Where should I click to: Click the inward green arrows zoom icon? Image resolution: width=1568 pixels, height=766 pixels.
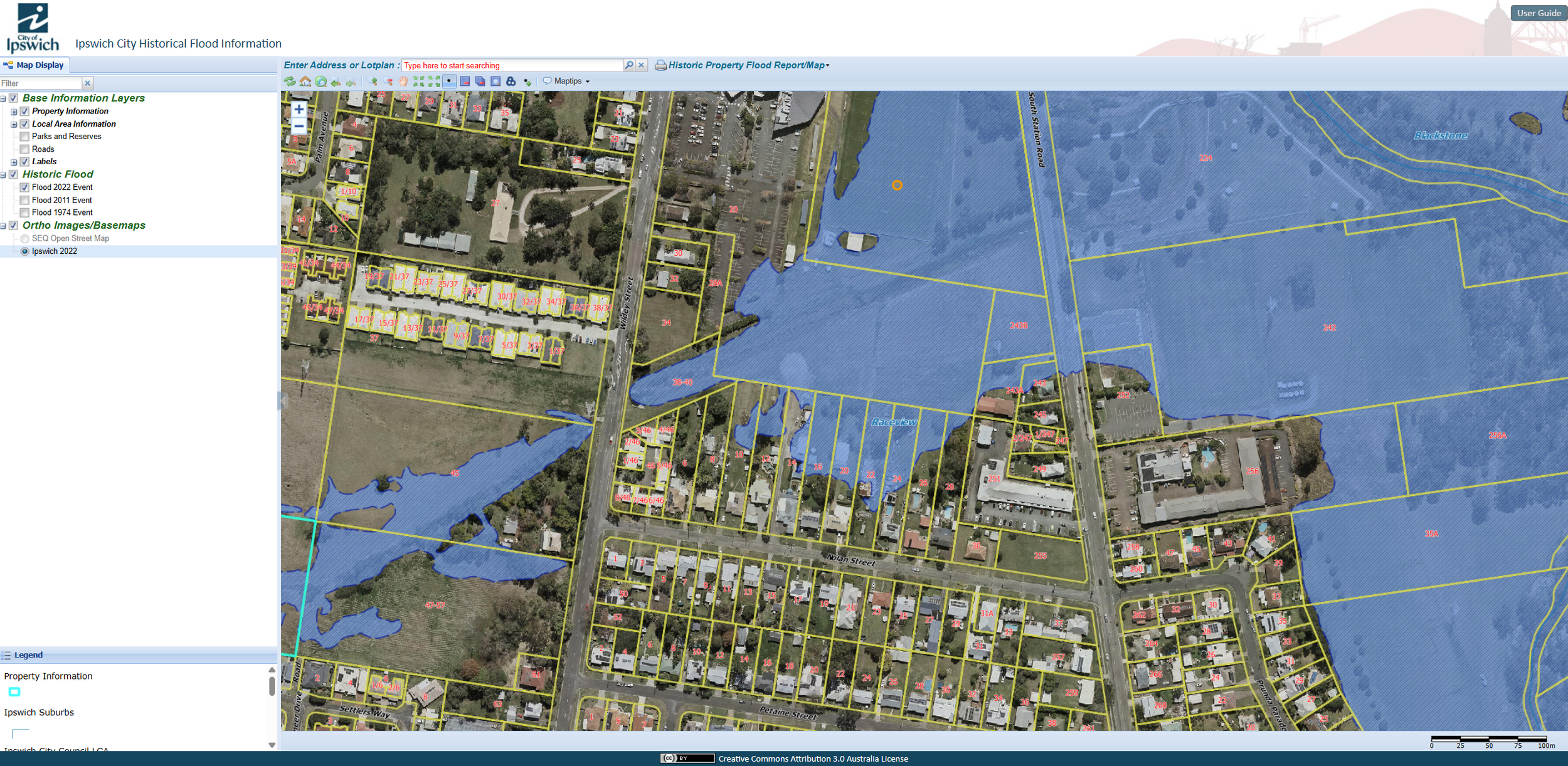pos(419,81)
